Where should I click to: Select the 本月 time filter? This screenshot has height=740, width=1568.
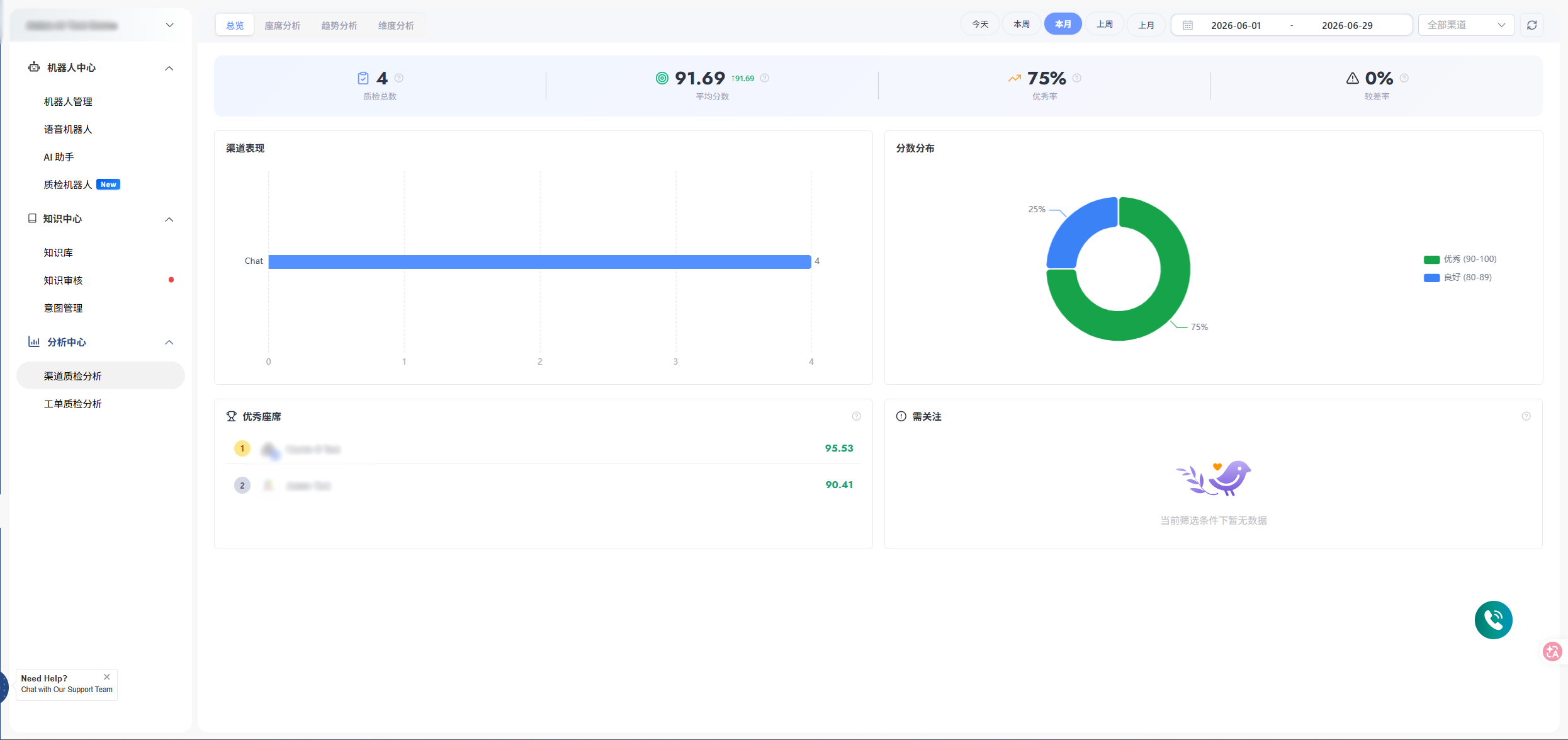click(1063, 24)
